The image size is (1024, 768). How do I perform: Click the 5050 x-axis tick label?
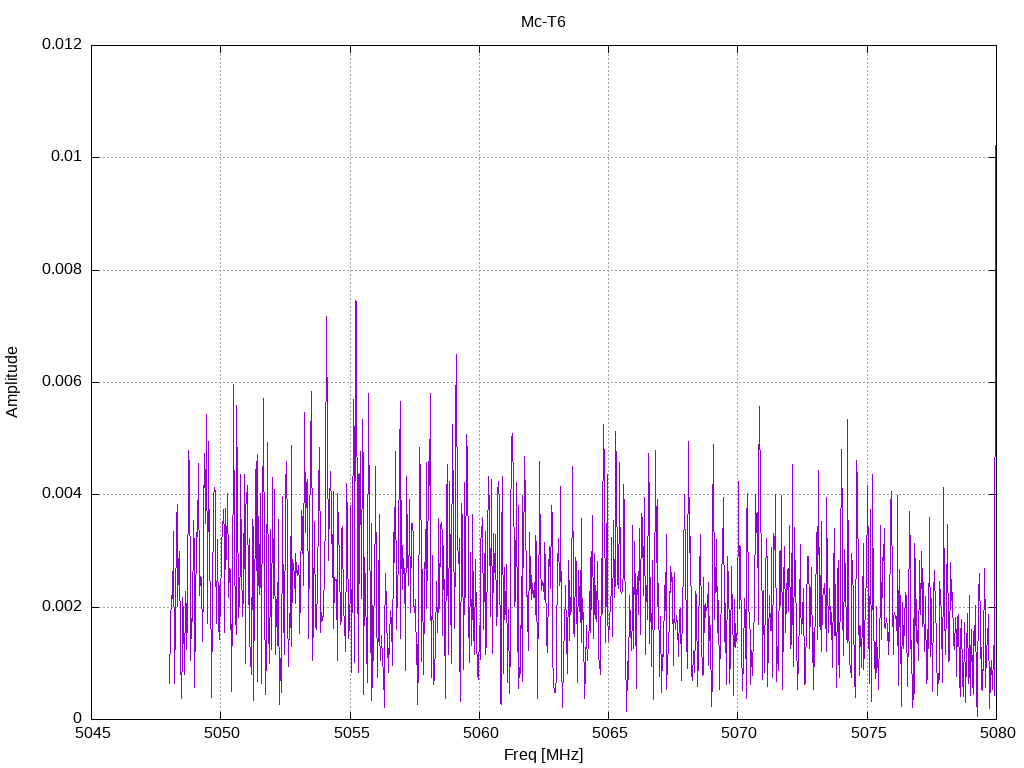pyautogui.click(x=222, y=733)
